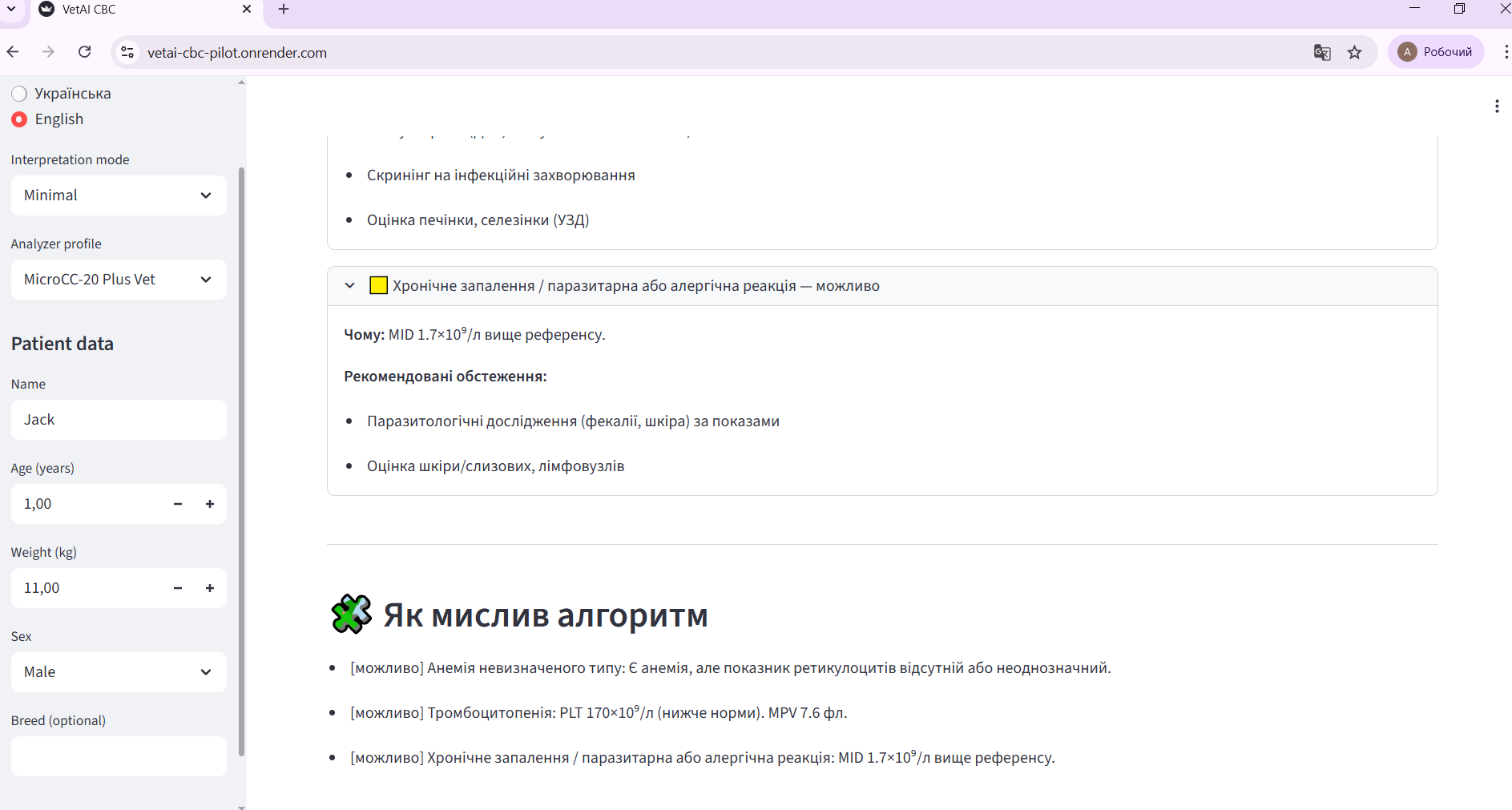Open the Streamlit three-dot app menu

click(x=1496, y=107)
